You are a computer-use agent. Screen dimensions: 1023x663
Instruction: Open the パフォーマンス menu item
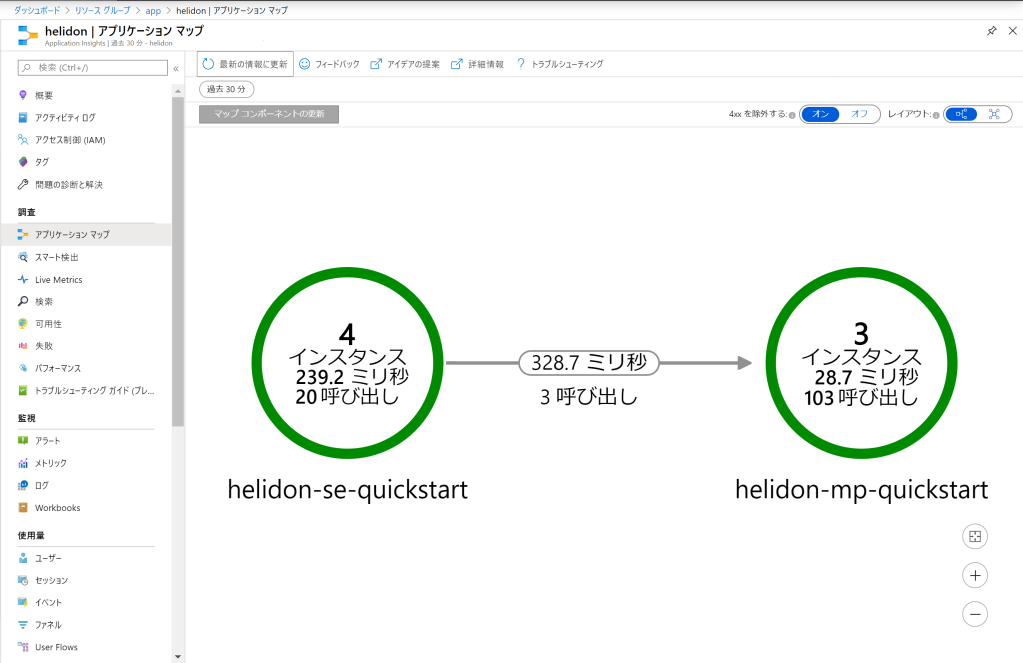pyautogui.click(x=58, y=368)
